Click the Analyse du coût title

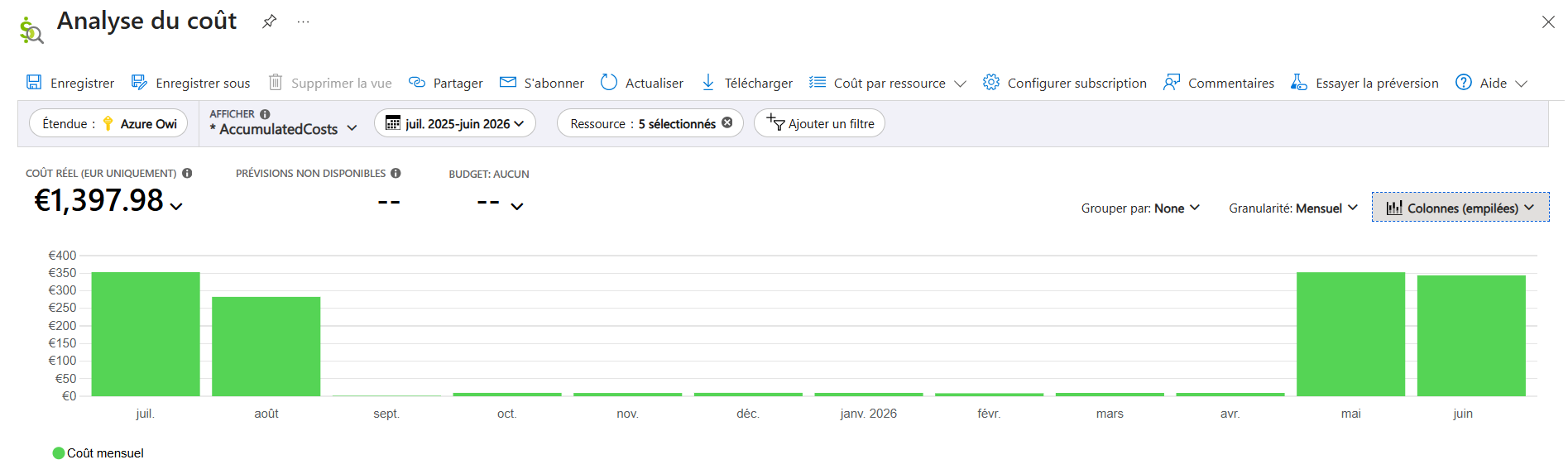[x=146, y=21]
